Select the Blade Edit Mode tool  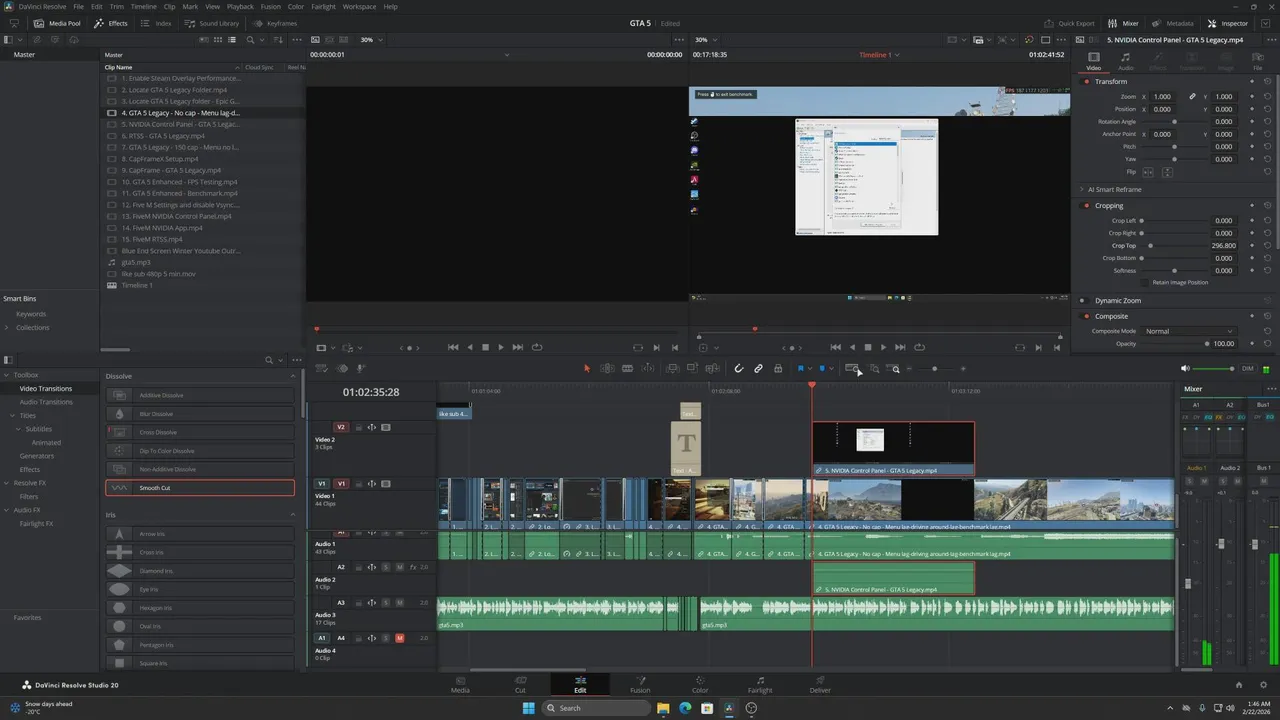[627, 369]
